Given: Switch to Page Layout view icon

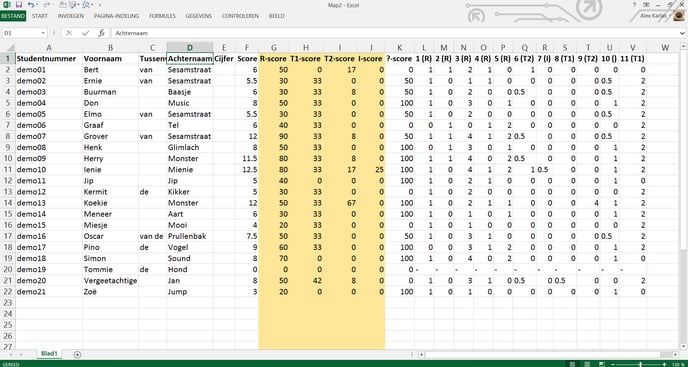Looking at the screenshot, I should pos(588,364).
